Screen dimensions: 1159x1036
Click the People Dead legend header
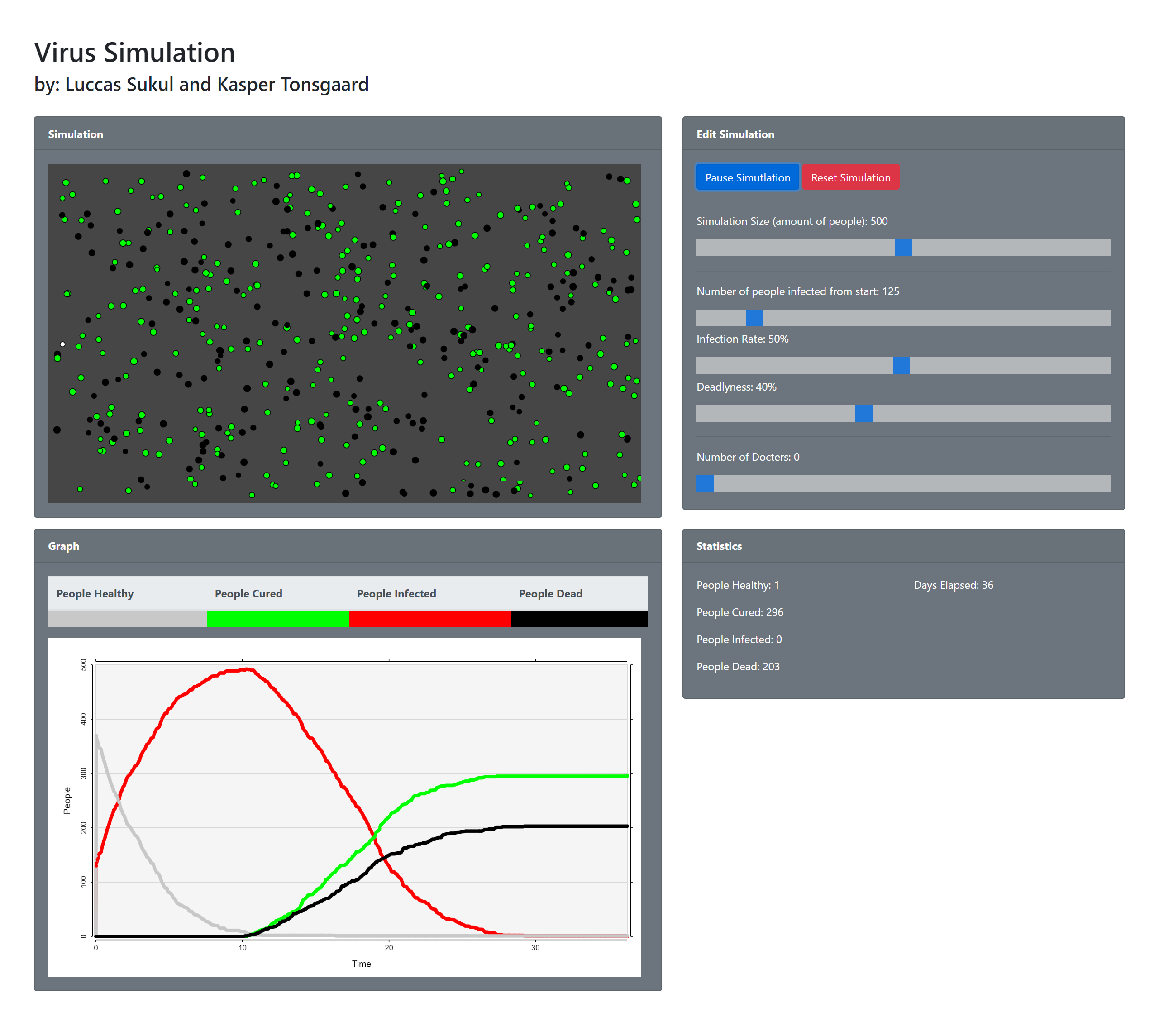pos(550,593)
